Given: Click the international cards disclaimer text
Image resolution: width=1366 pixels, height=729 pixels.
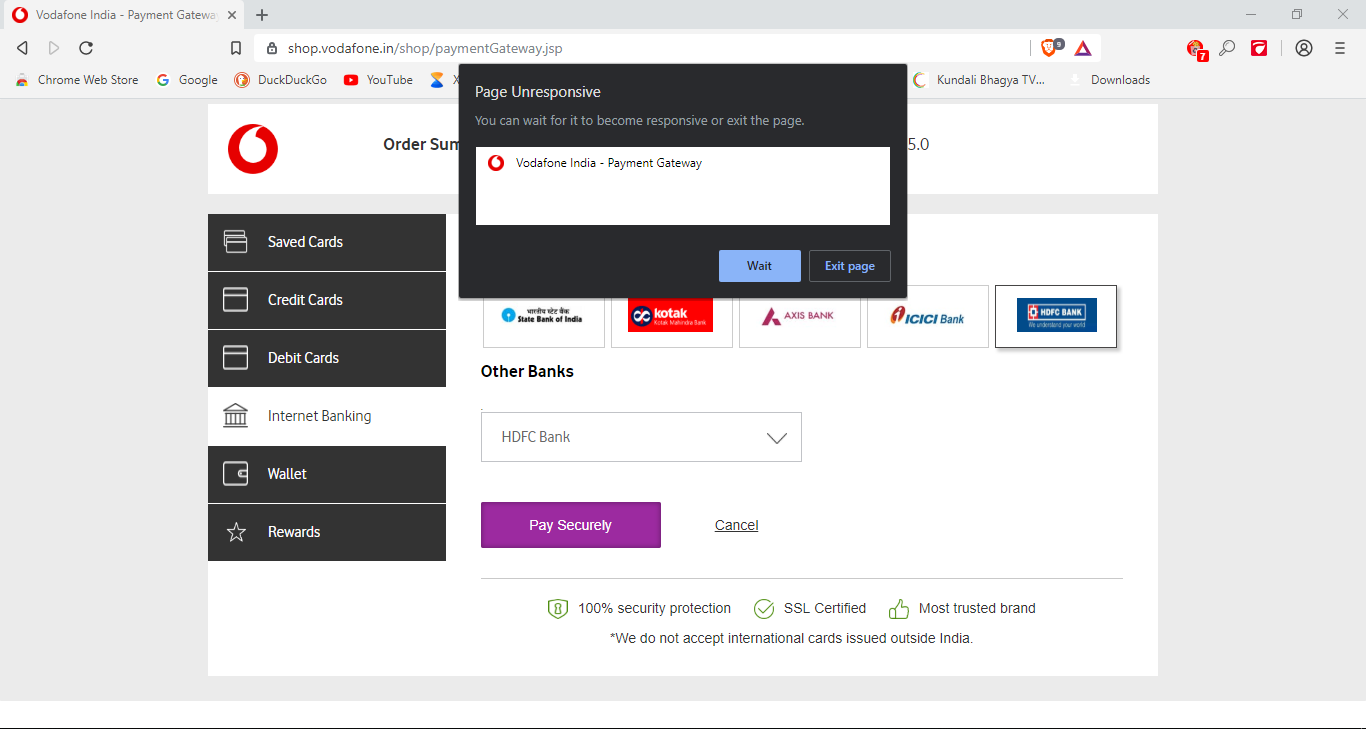Looking at the screenshot, I should [791, 638].
